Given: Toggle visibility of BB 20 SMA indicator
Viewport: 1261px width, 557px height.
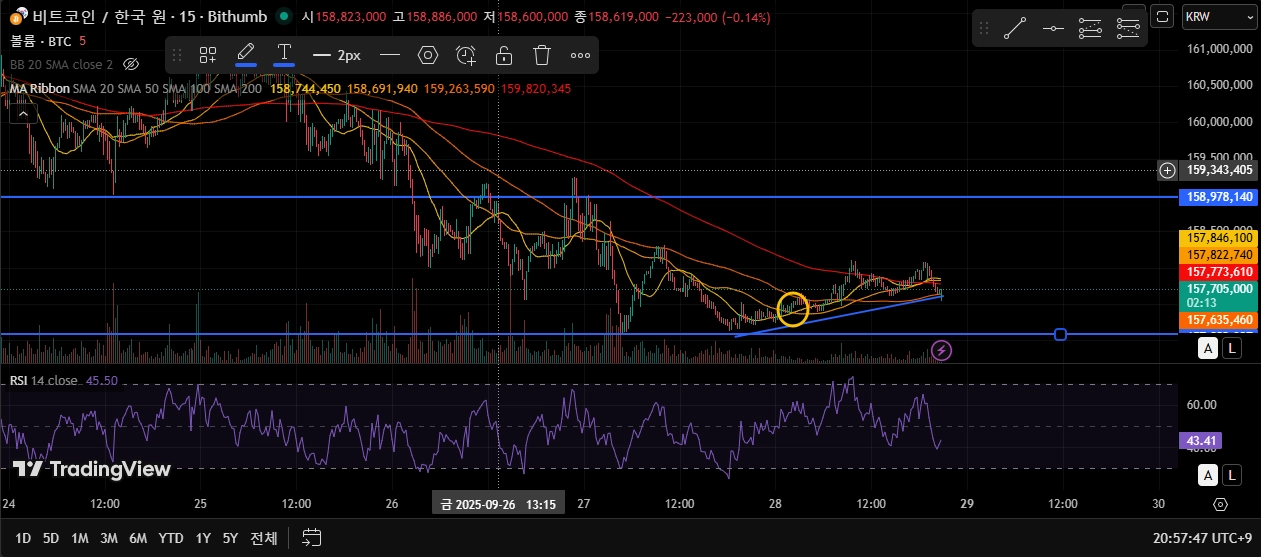Looking at the screenshot, I should click(131, 64).
